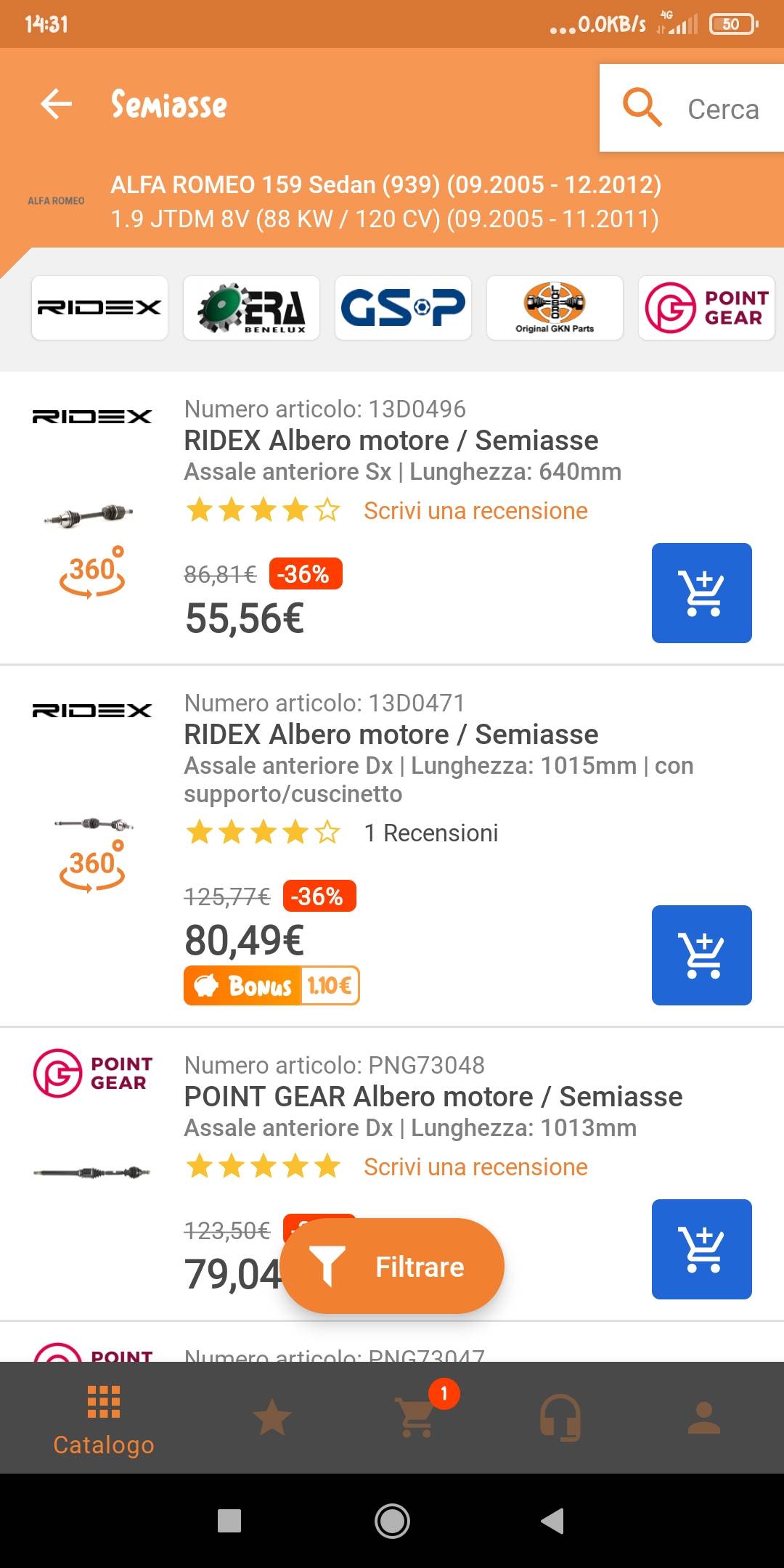Open the 1 Recensioni reviews link
The image size is (784, 1568).
tap(430, 833)
